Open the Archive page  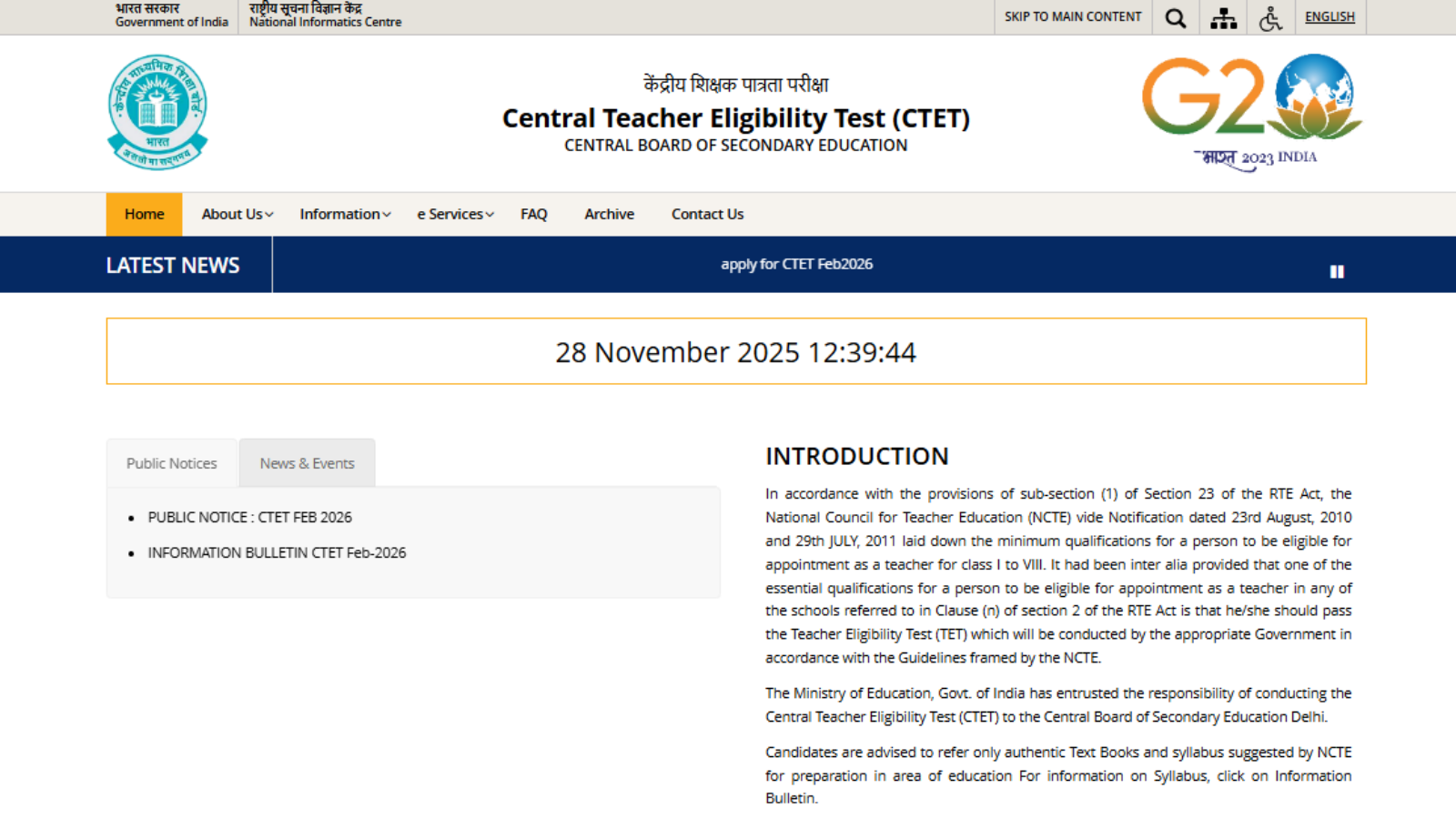pos(609,215)
